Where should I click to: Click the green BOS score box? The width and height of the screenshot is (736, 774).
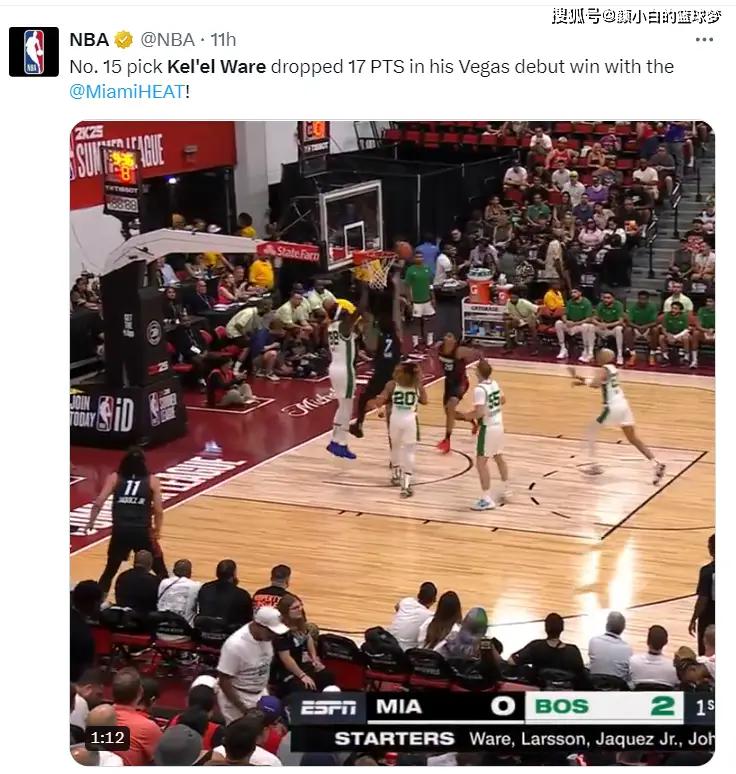click(604, 707)
